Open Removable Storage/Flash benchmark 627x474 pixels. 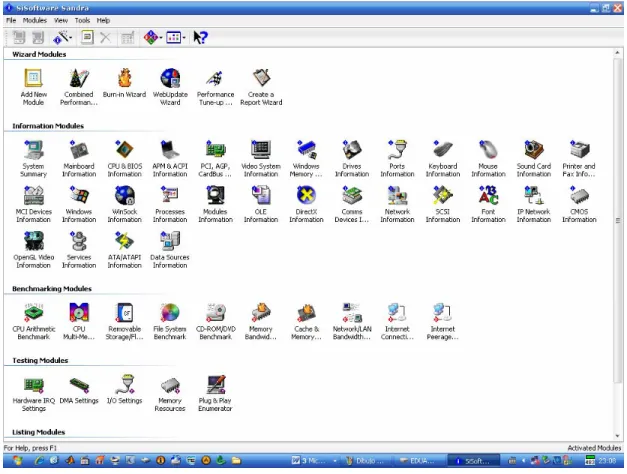(x=124, y=321)
